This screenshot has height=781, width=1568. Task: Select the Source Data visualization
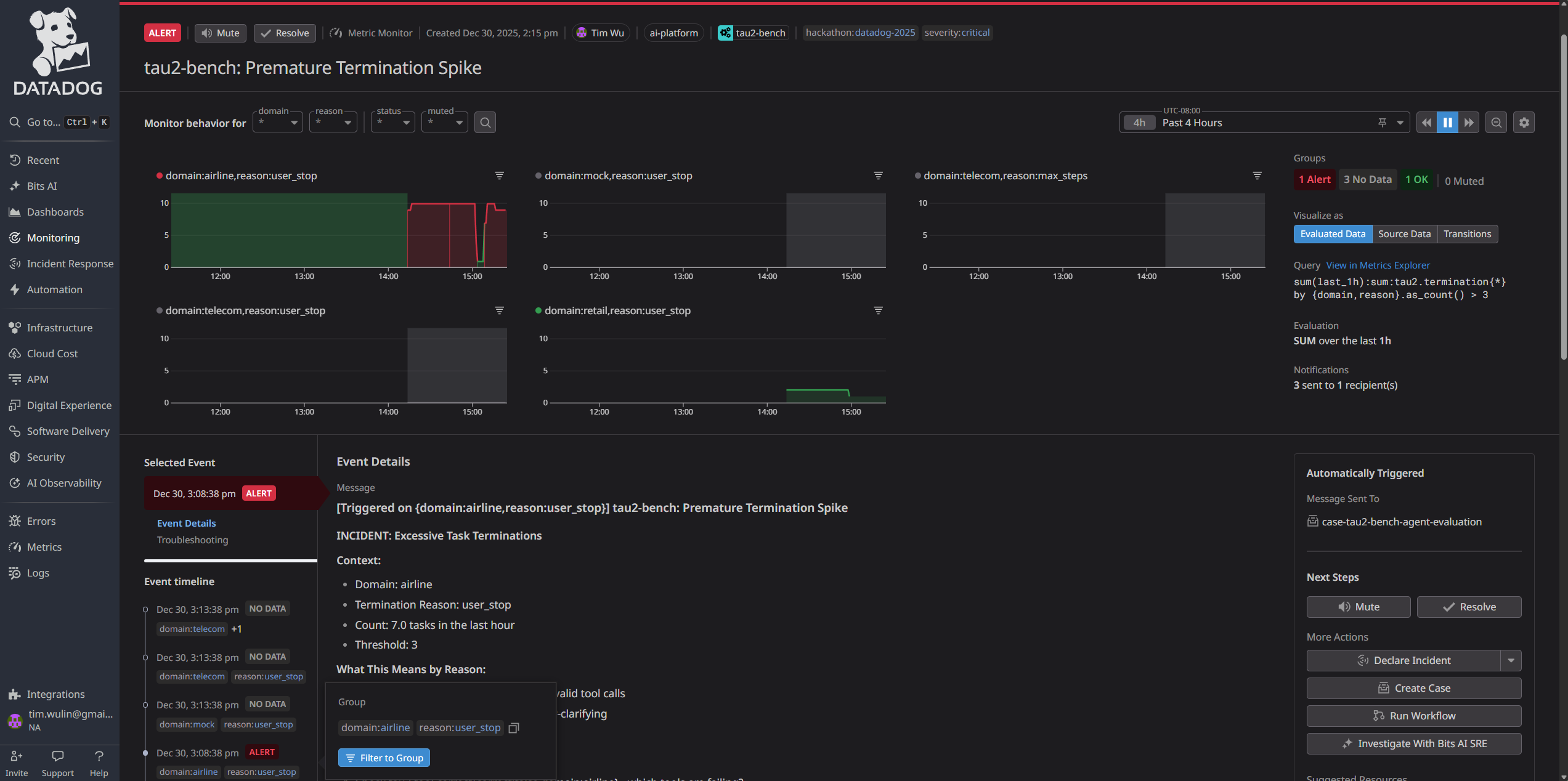1404,234
